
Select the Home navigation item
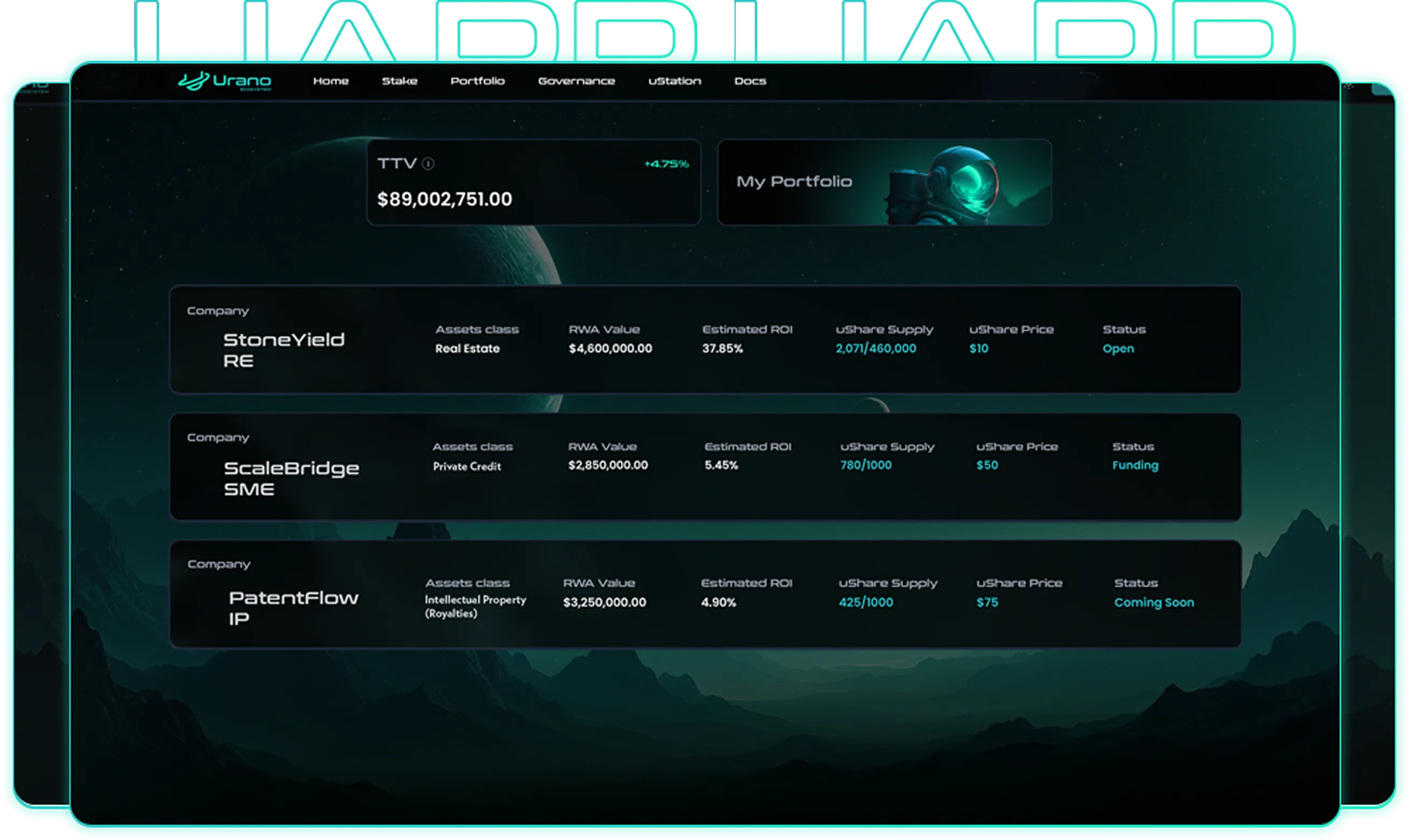pyautogui.click(x=331, y=81)
